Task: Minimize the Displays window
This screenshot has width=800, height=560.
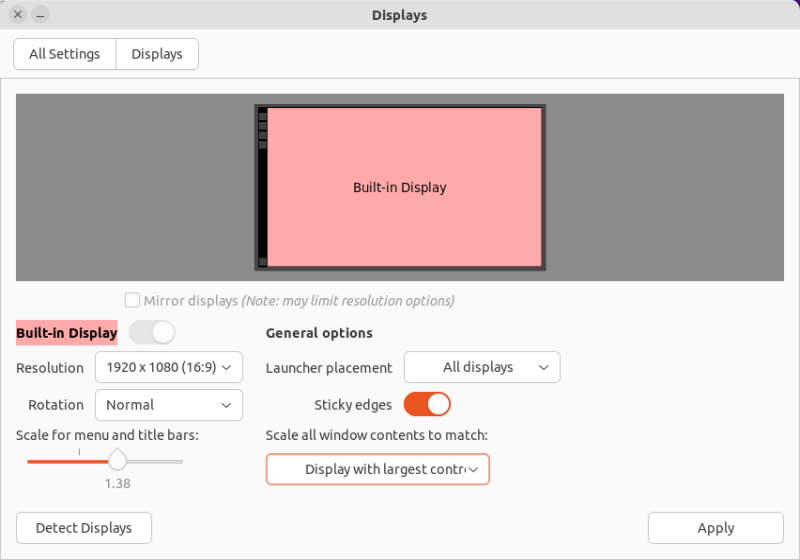Action: pos(39,15)
